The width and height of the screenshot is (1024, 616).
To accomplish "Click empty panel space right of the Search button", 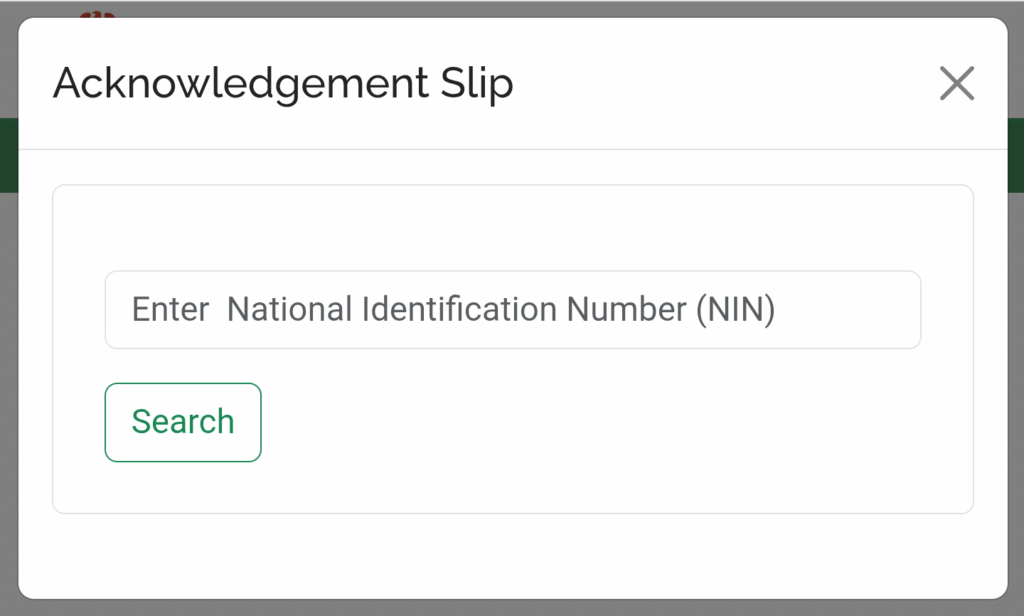I will coord(588,422).
